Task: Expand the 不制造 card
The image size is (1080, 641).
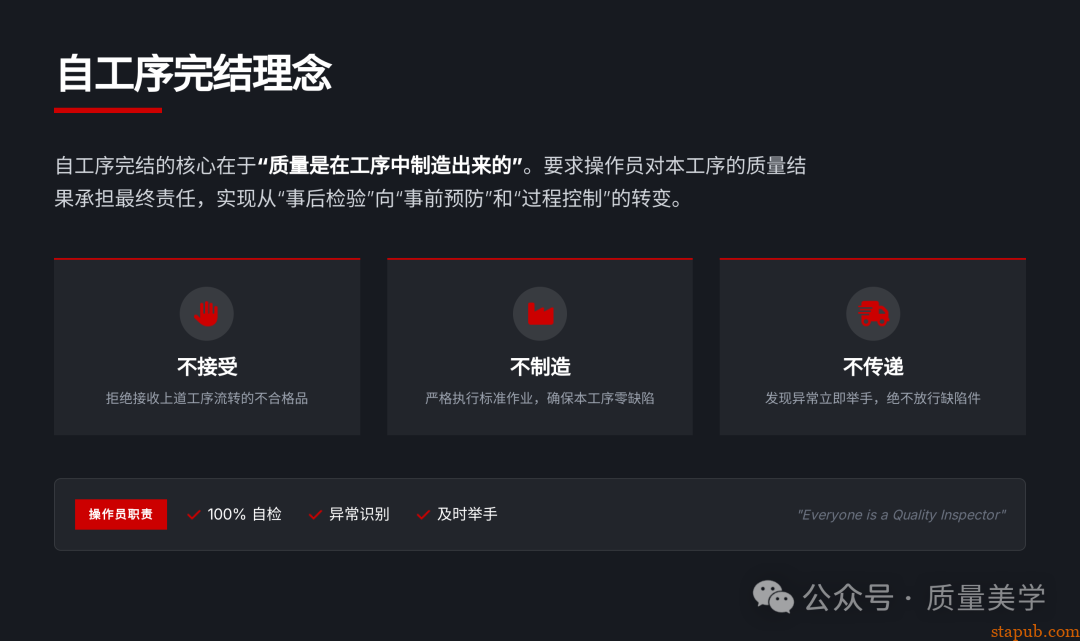Action: click(x=540, y=346)
